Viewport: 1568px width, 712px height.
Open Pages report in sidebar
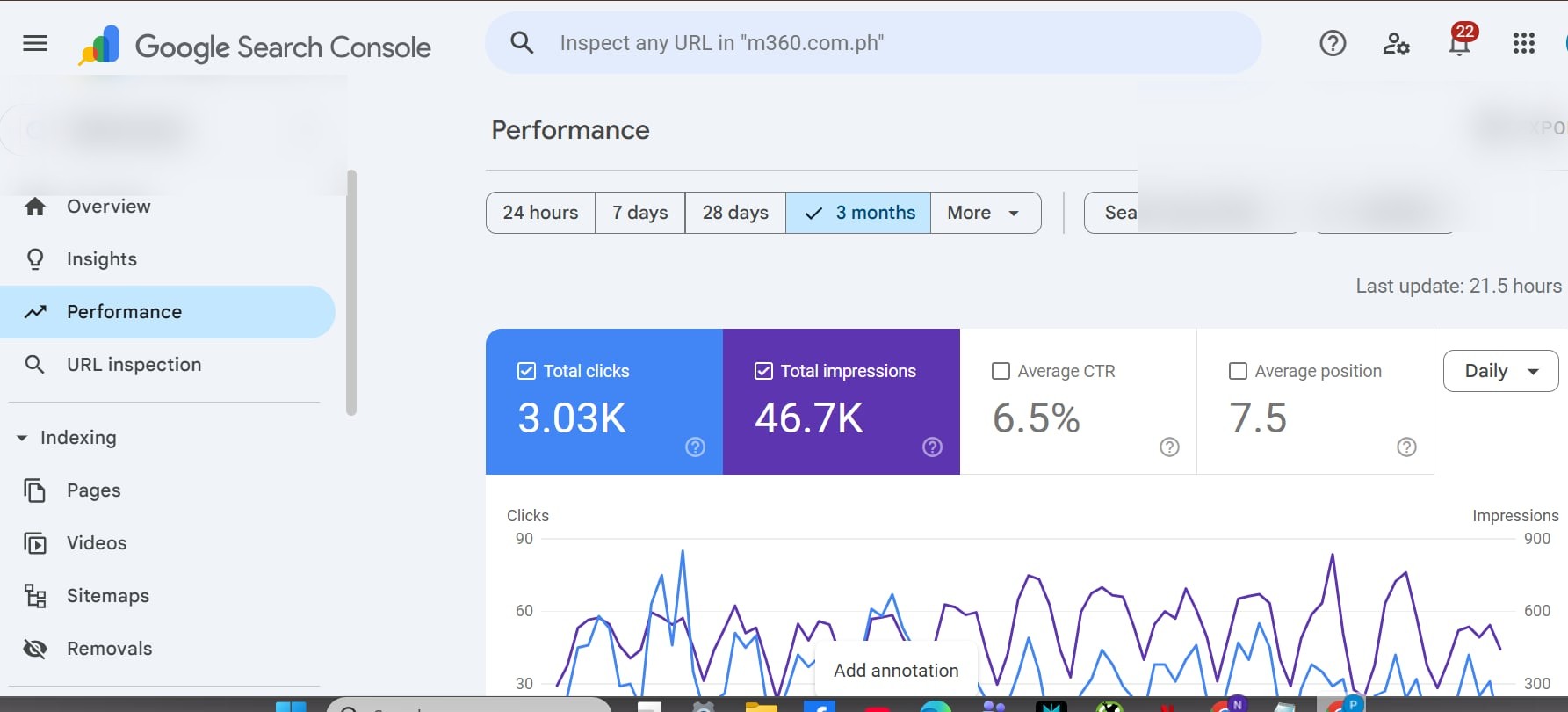(167, 490)
